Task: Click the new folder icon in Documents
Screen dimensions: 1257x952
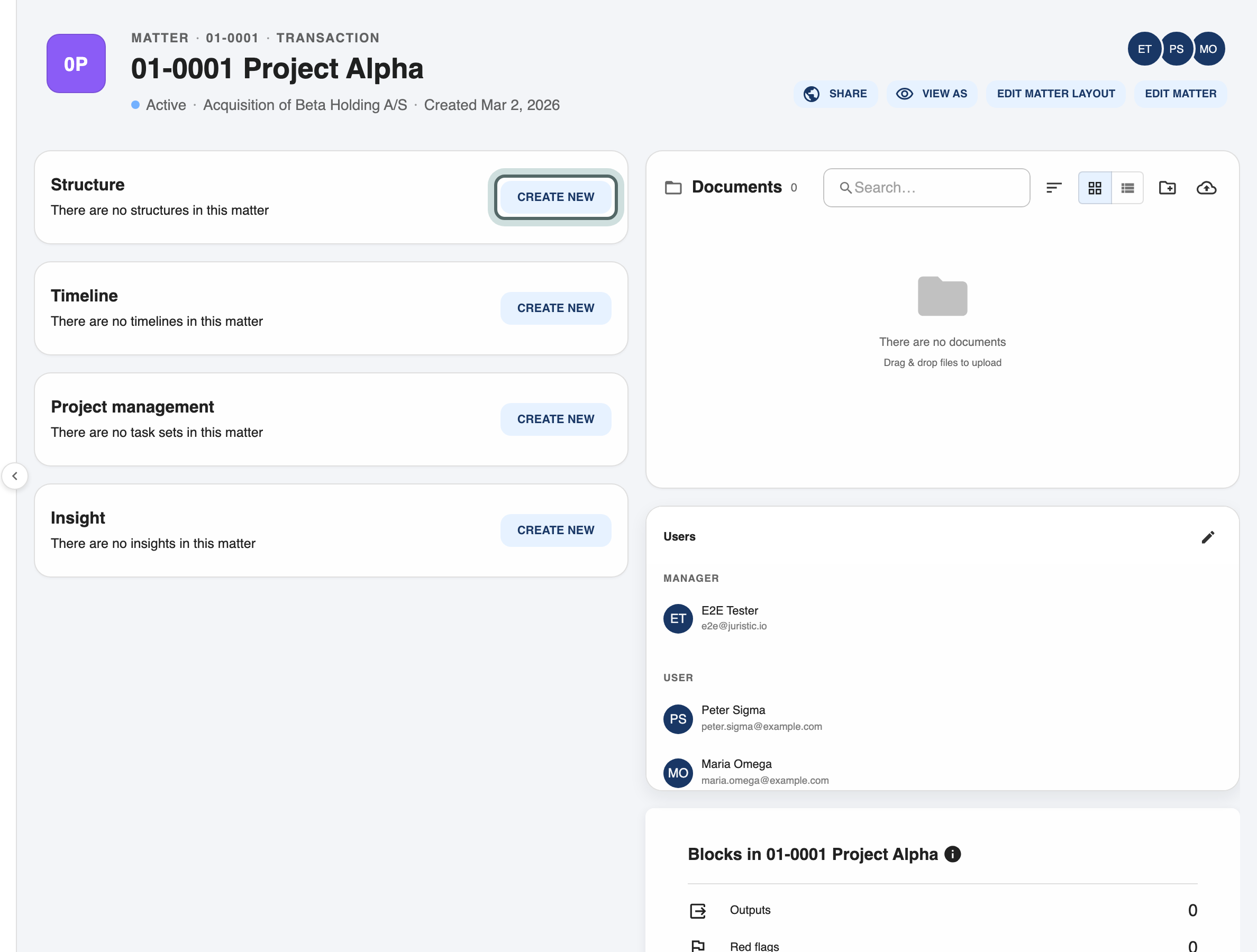Action: 1167,187
